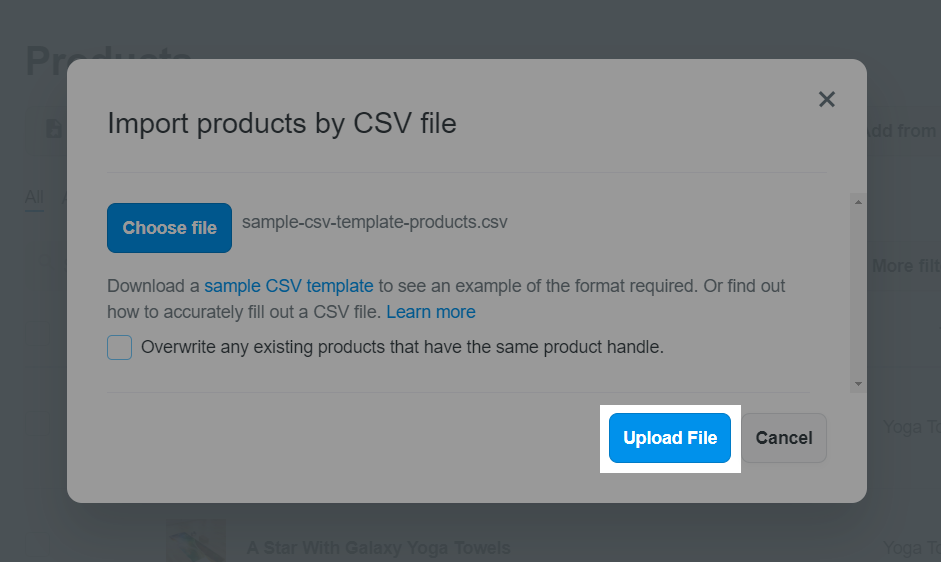This screenshot has height=562, width=941.
Task: Click the Add from option at top right
Action: (x=900, y=131)
